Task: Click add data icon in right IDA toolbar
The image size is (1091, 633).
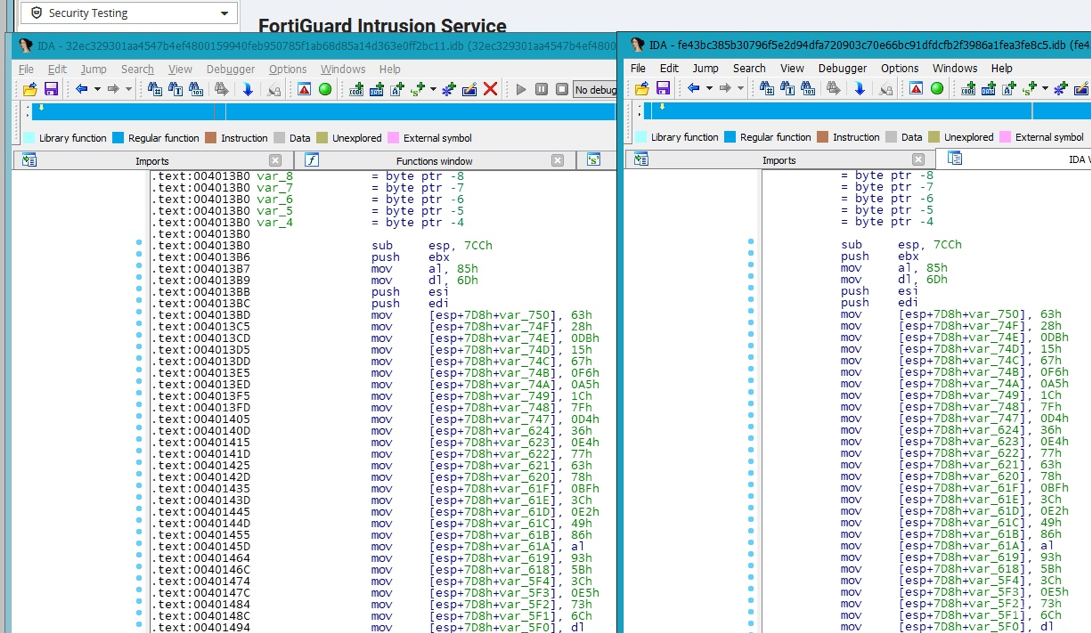Action: pyautogui.click(x=989, y=88)
